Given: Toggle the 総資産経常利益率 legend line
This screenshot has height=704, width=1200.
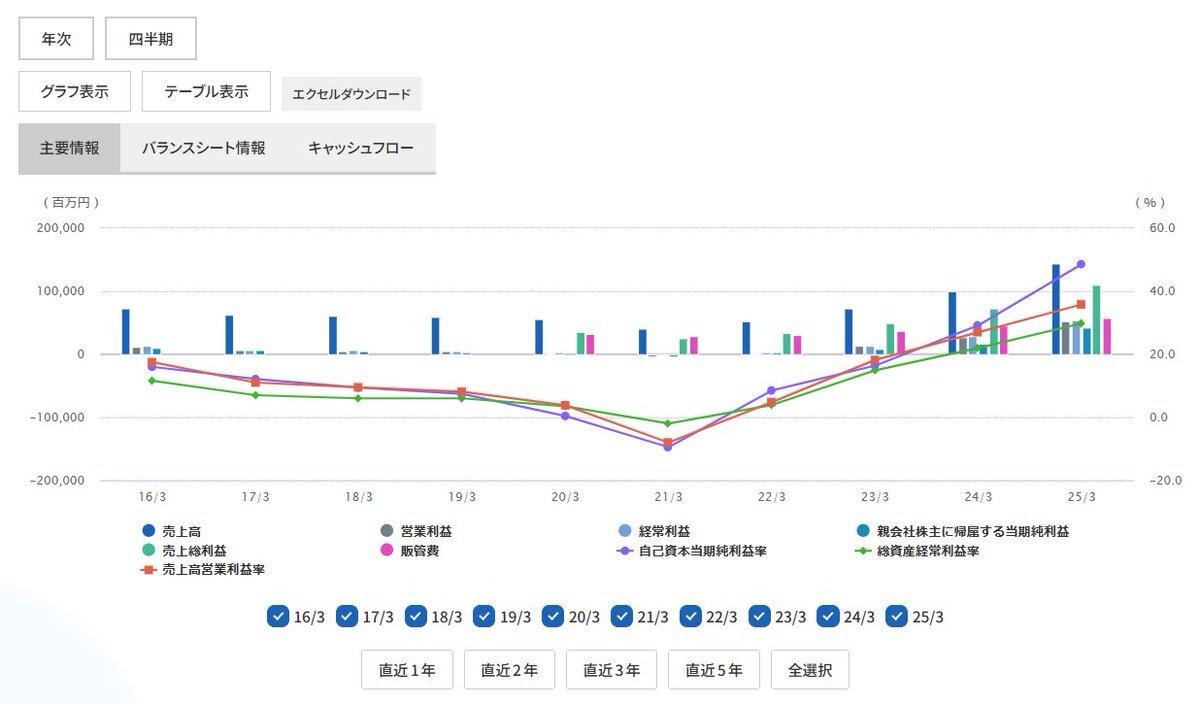Looking at the screenshot, I should pyautogui.click(x=917, y=551).
